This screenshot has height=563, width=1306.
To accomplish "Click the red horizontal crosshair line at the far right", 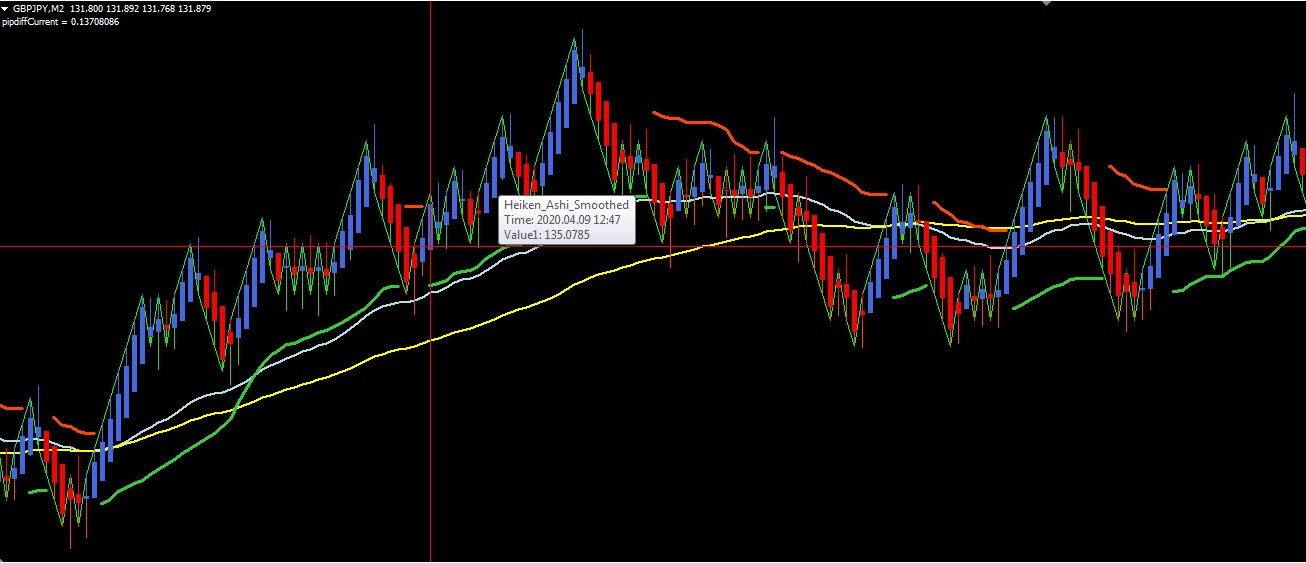I will (x=1290, y=246).
